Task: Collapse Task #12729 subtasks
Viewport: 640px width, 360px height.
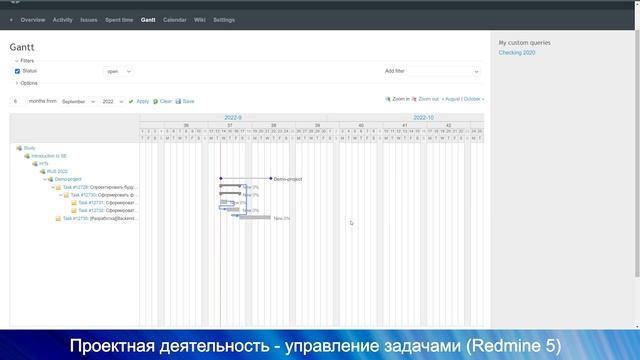Action: click(x=53, y=187)
